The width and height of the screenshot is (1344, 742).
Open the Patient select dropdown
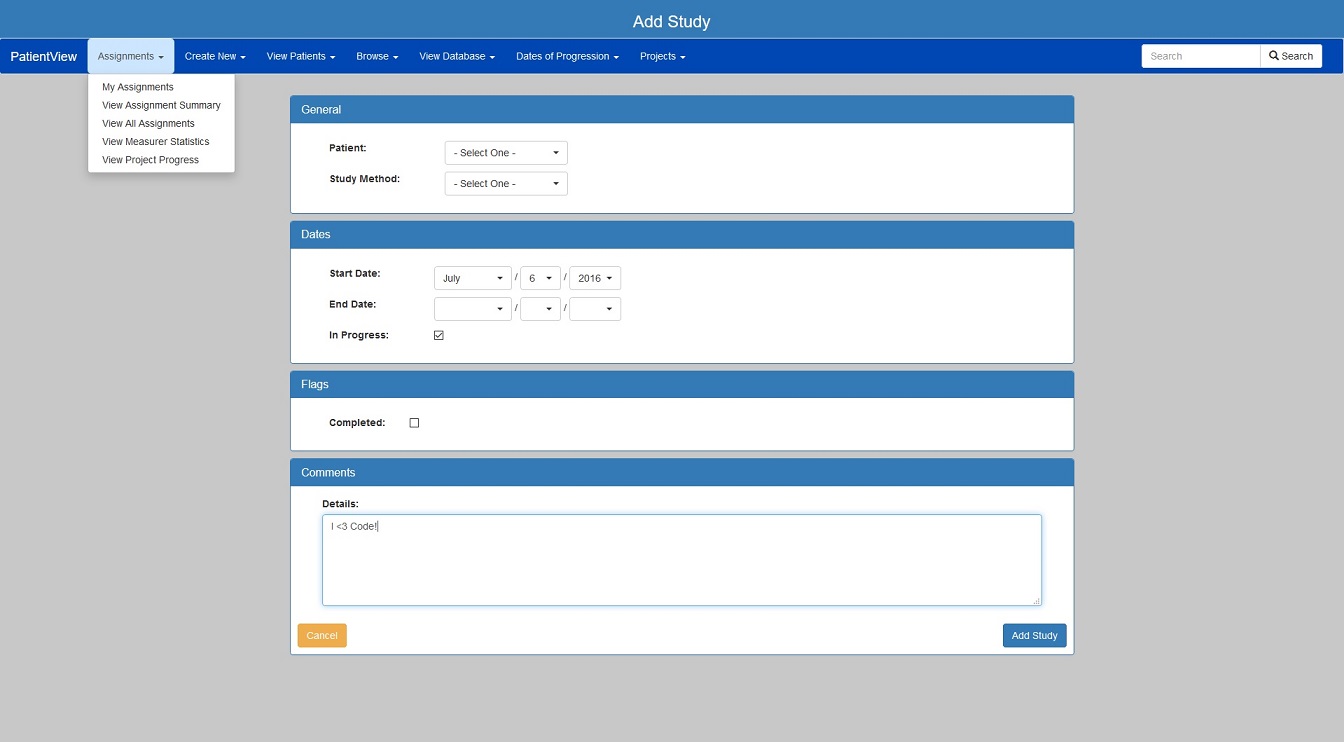(x=506, y=153)
